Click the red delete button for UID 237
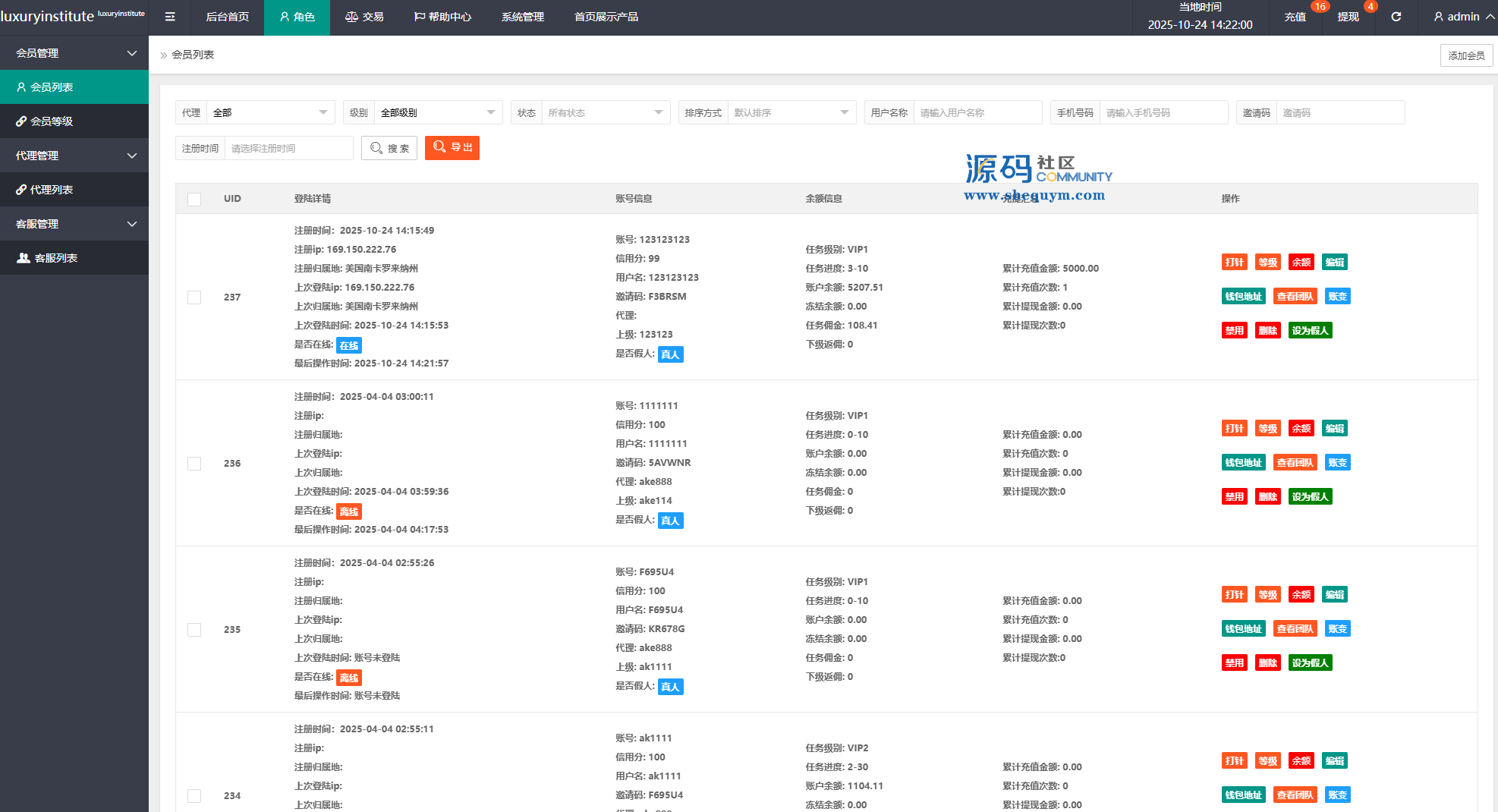1498x812 pixels. point(1267,331)
